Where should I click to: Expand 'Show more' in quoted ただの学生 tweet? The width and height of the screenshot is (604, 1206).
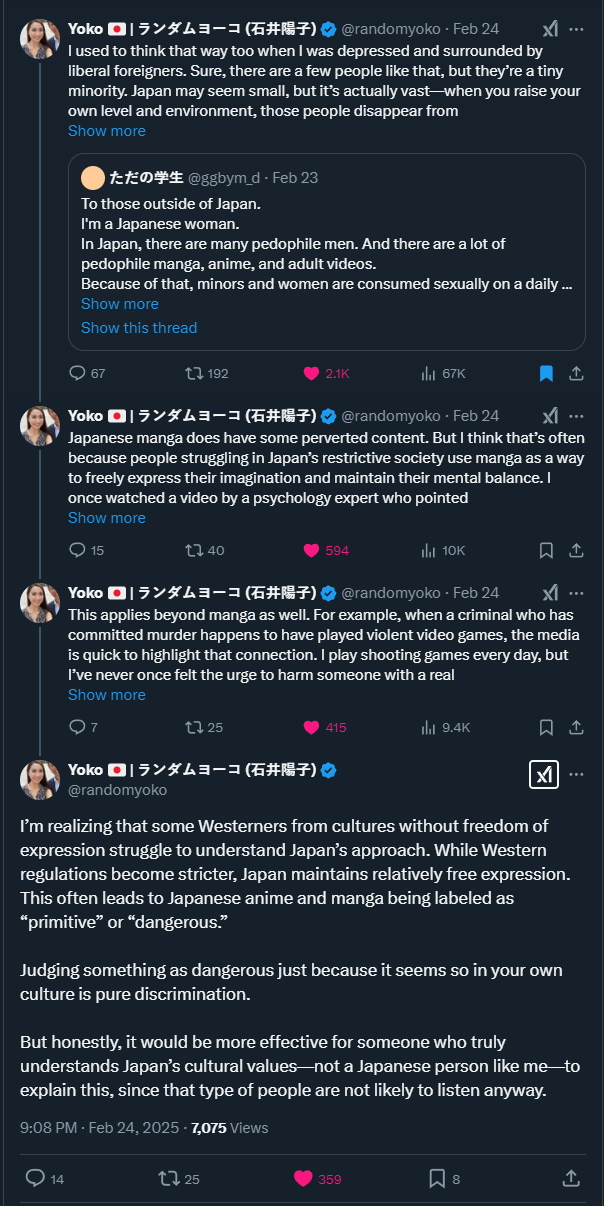click(119, 304)
